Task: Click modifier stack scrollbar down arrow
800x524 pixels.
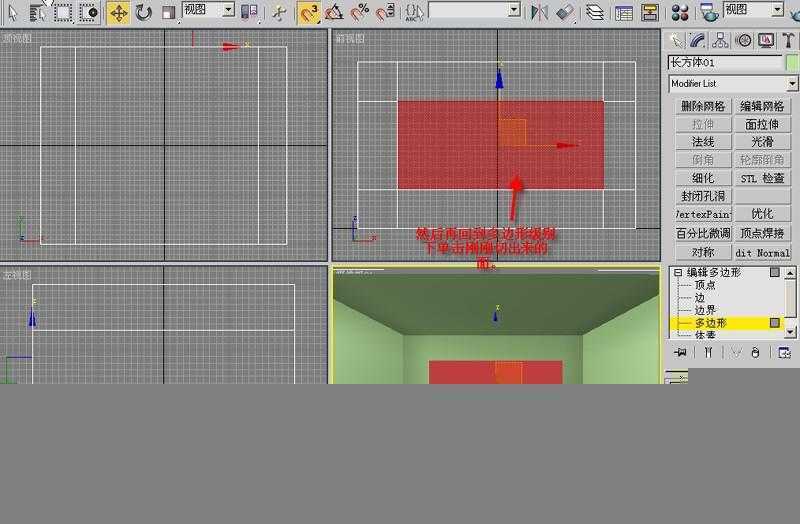Action: tap(790, 332)
